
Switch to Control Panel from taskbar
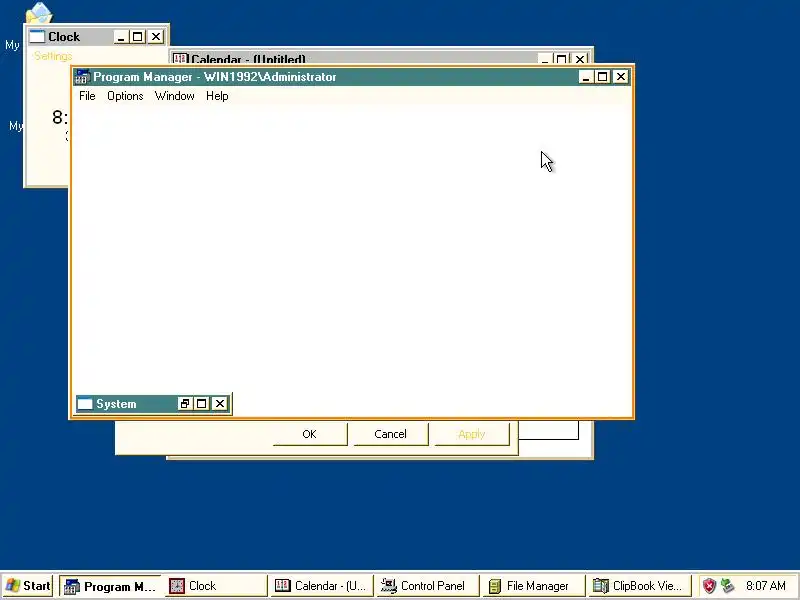click(x=429, y=586)
